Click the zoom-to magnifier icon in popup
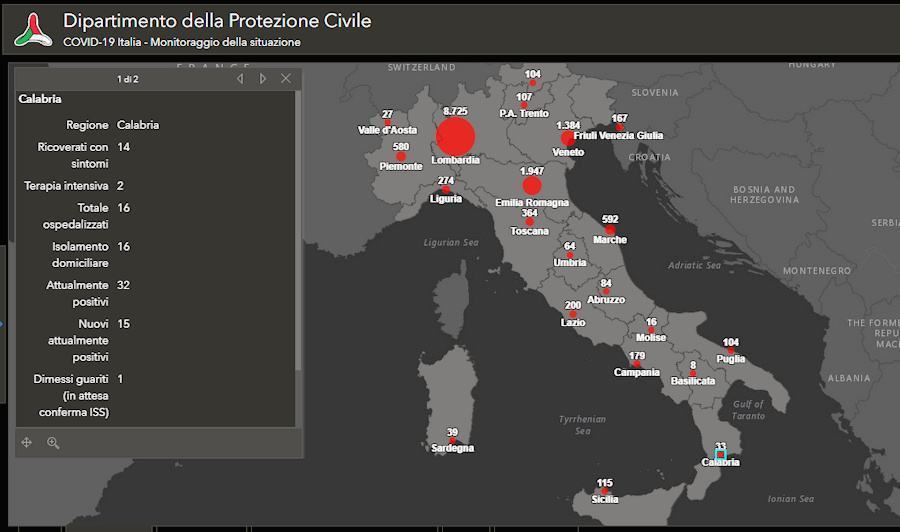This screenshot has width=900, height=532. pos(53,442)
